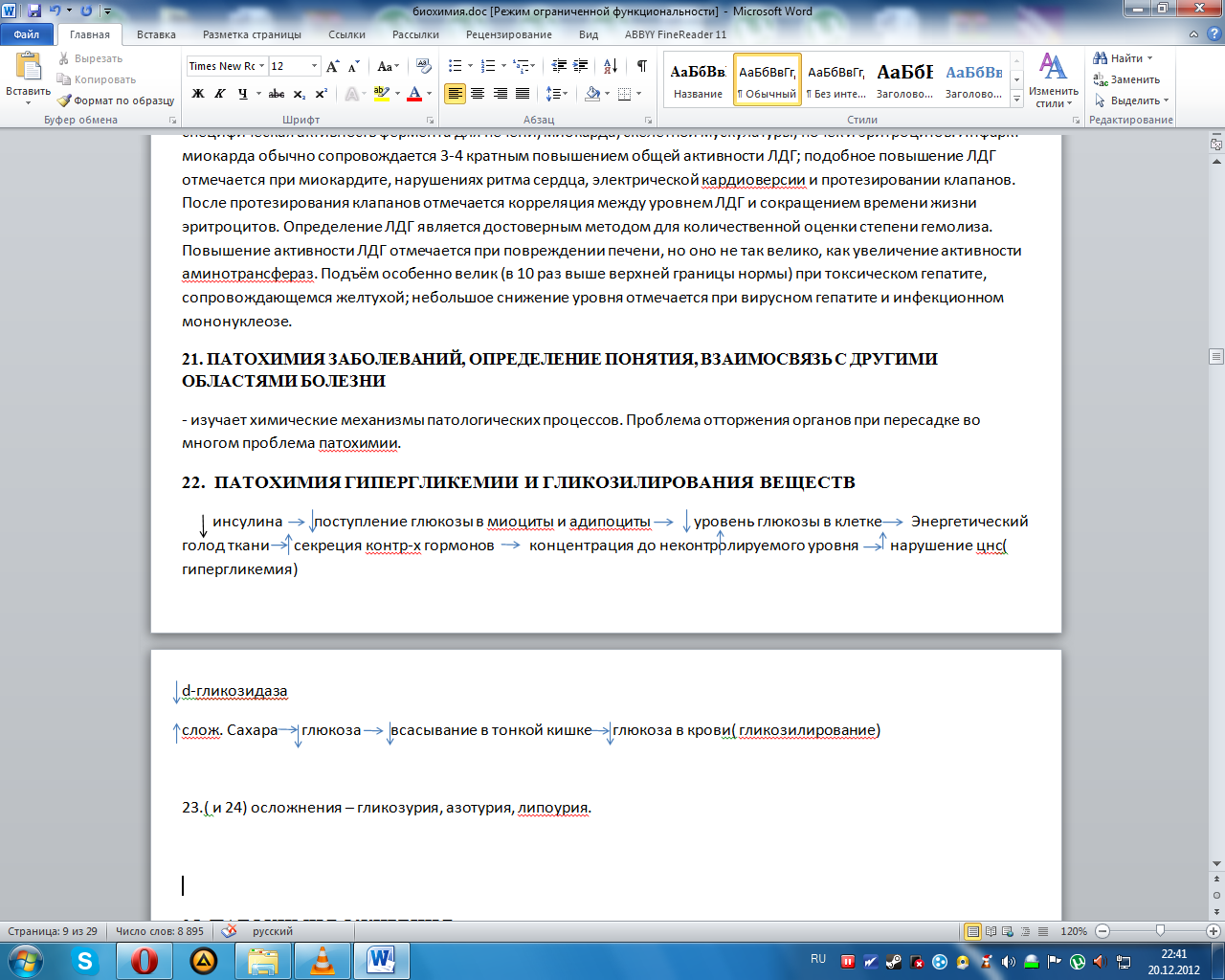
Task: Sort the selected text
Action: click(610, 66)
